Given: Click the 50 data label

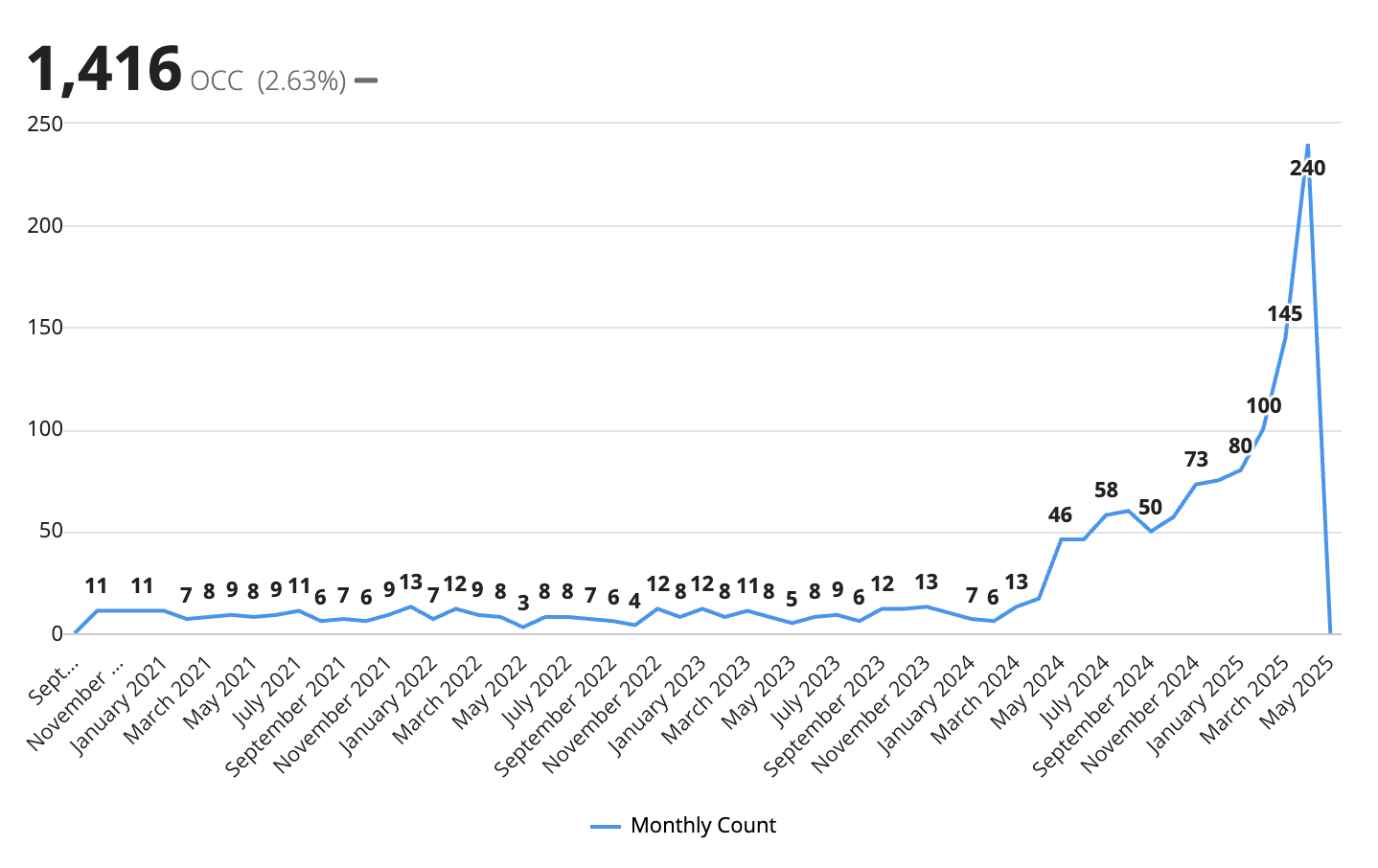Looking at the screenshot, I should (1150, 508).
